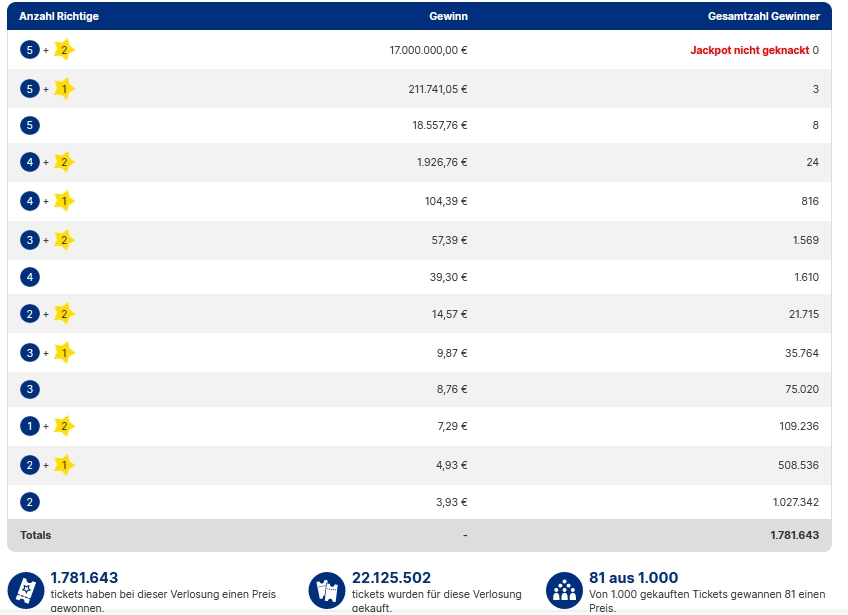Select the 18.557,76 € prize amount
The width and height of the screenshot is (848, 615).
(x=440, y=125)
